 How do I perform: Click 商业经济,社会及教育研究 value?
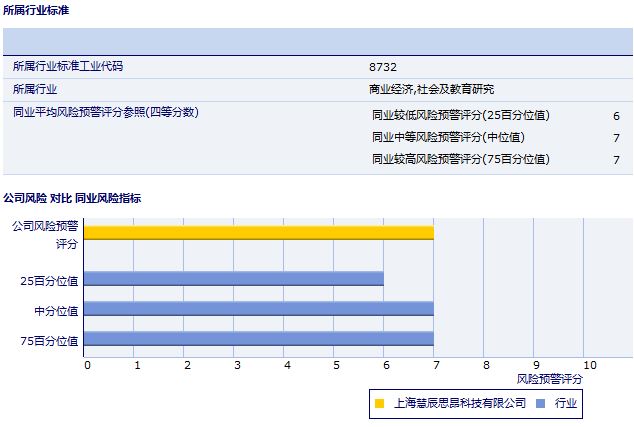click(431, 89)
